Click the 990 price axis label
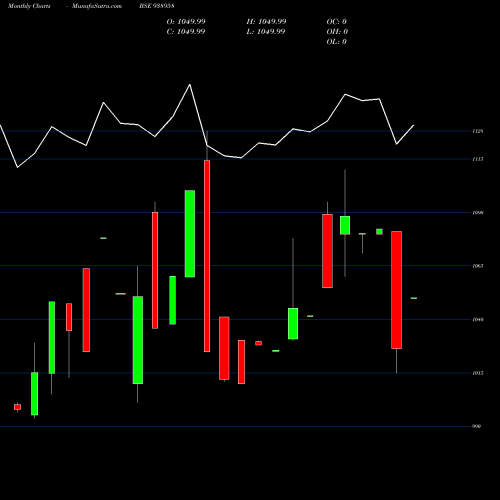Image resolution: width=500 pixels, height=500 pixels. click(477, 426)
